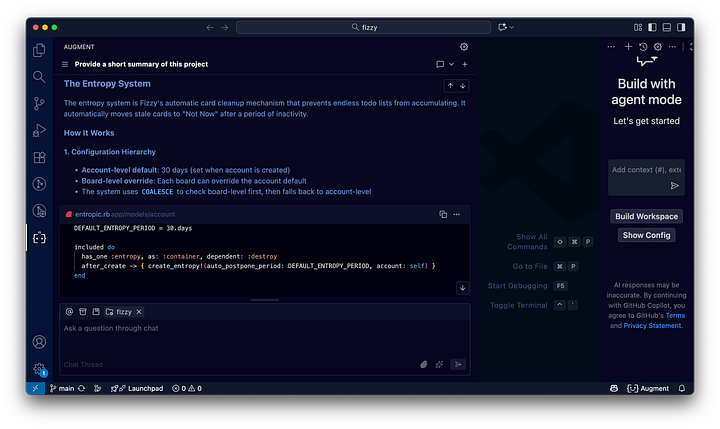The width and height of the screenshot is (720, 429).
Task: Click Add context input in Copilot panel
Action: point(646,170)
